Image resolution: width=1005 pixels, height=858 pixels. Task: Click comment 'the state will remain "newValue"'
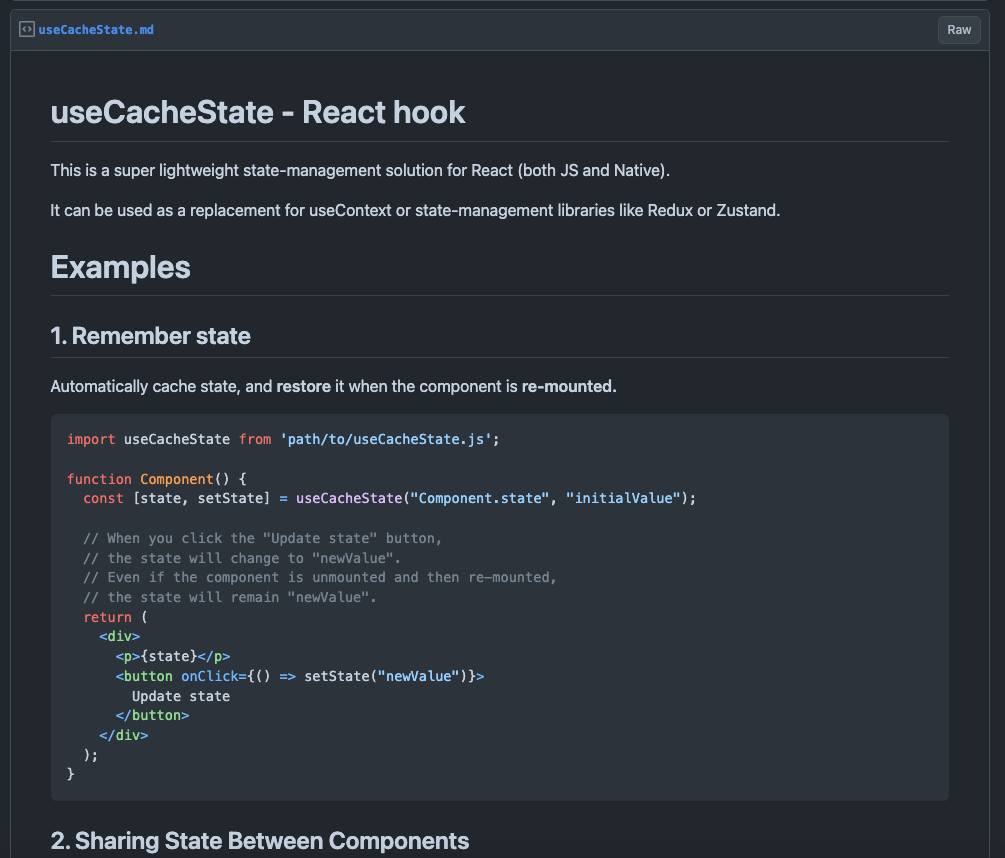pos(230,597)
